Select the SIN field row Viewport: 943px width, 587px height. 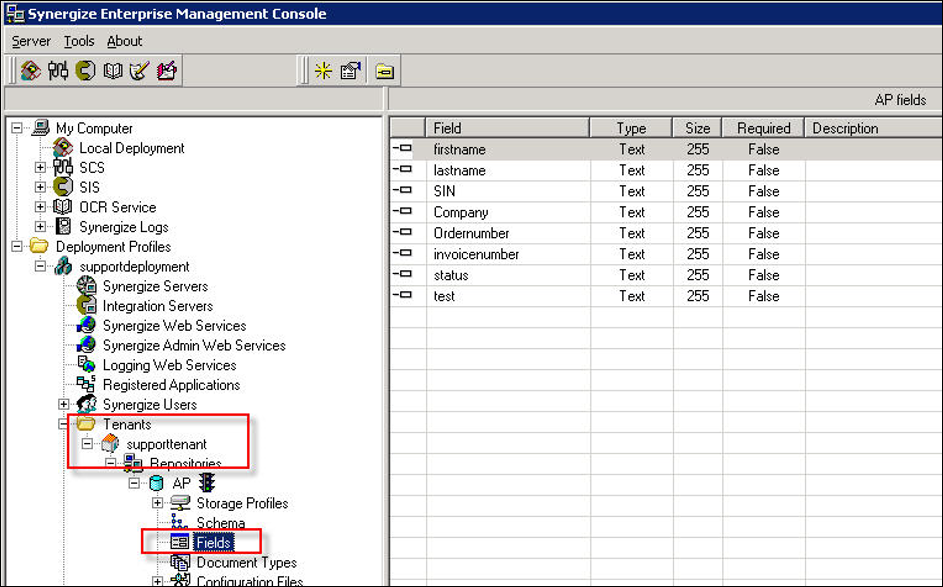pos(666,191)
